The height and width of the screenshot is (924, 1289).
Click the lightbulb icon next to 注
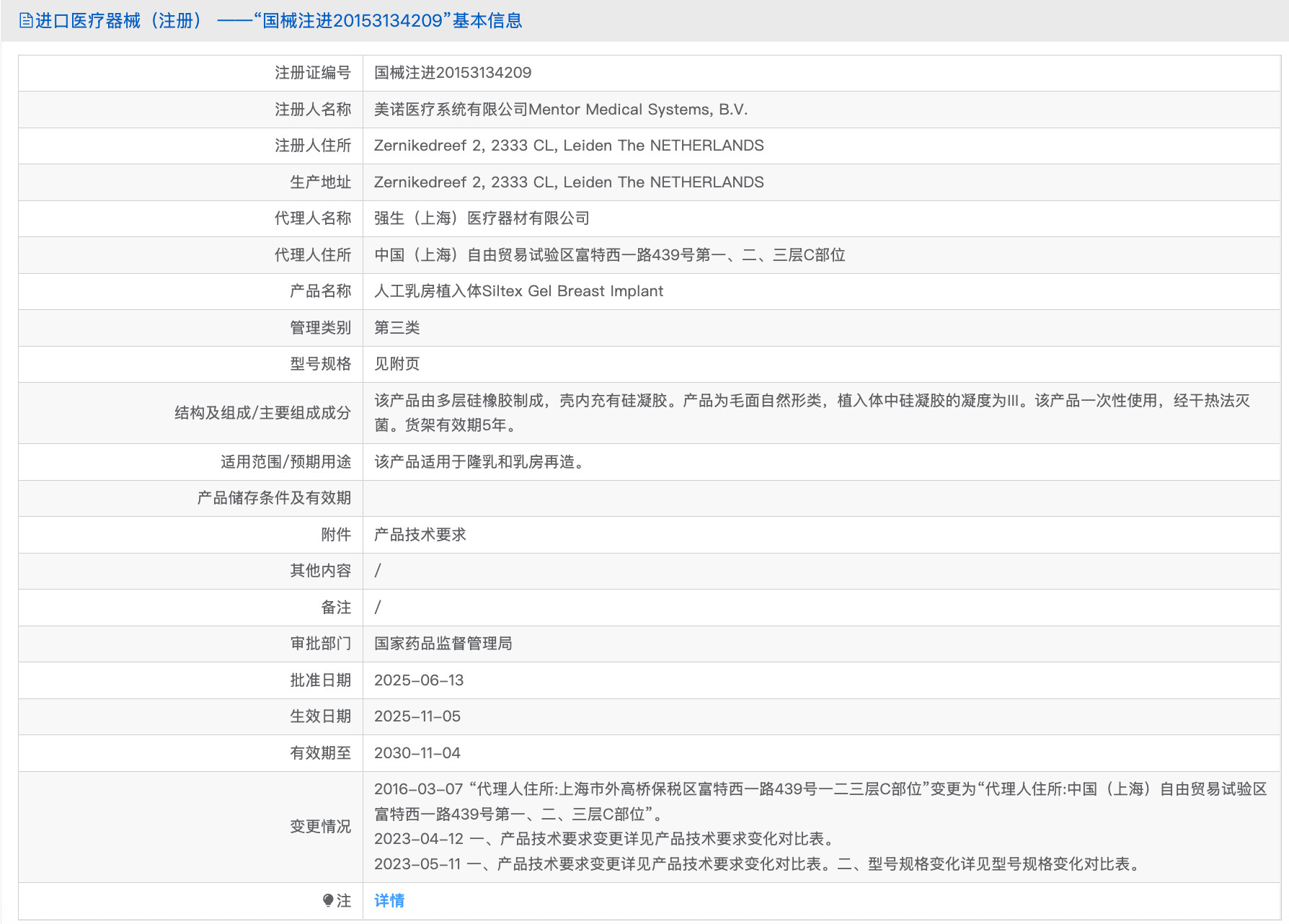[328, 900]
